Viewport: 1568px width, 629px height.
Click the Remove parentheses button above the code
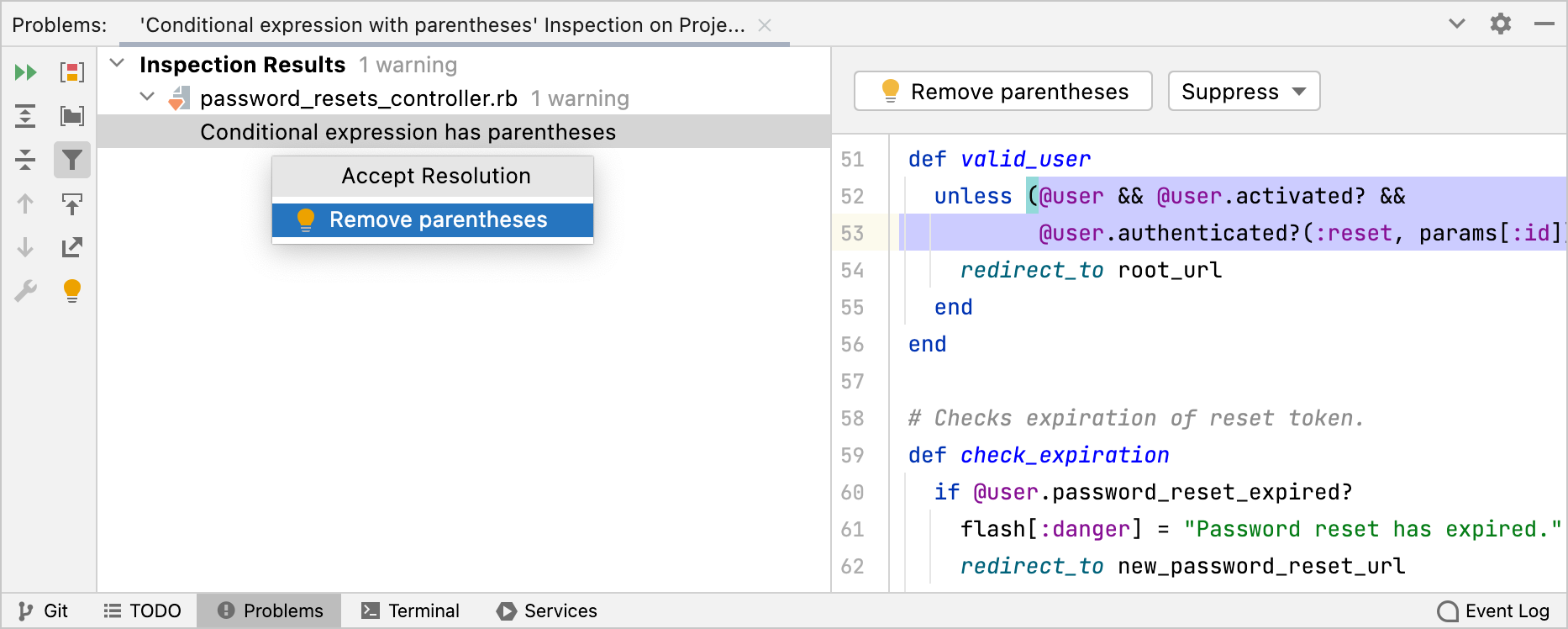[1003, 91]
